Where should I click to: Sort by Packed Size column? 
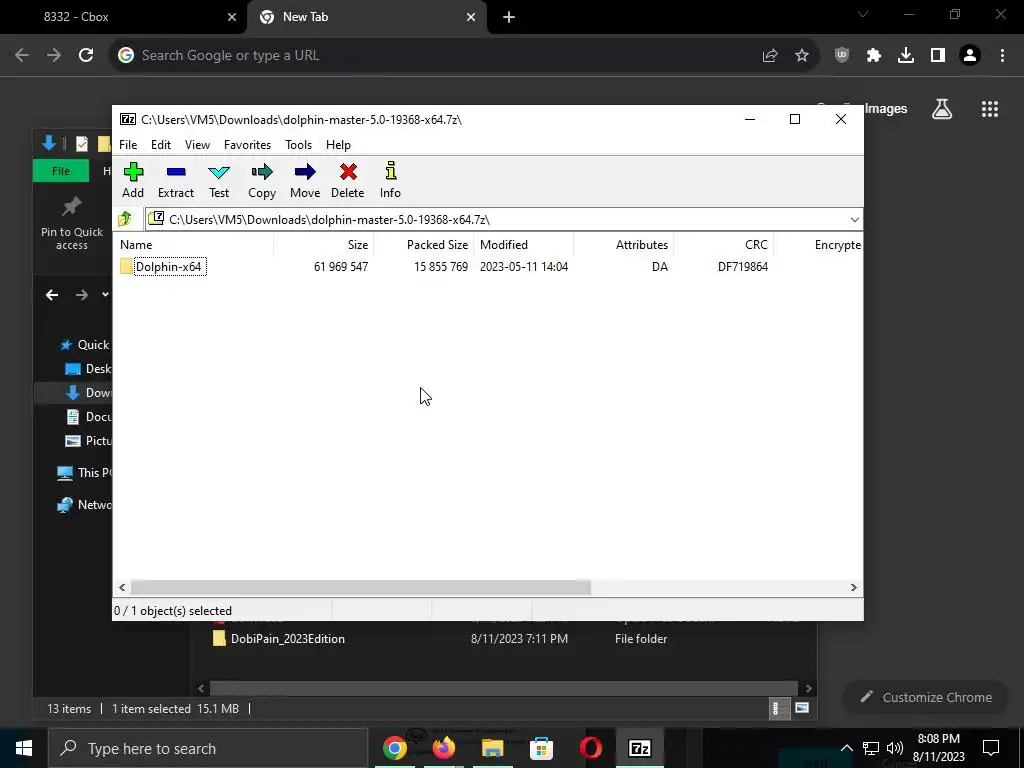[423, 245]
